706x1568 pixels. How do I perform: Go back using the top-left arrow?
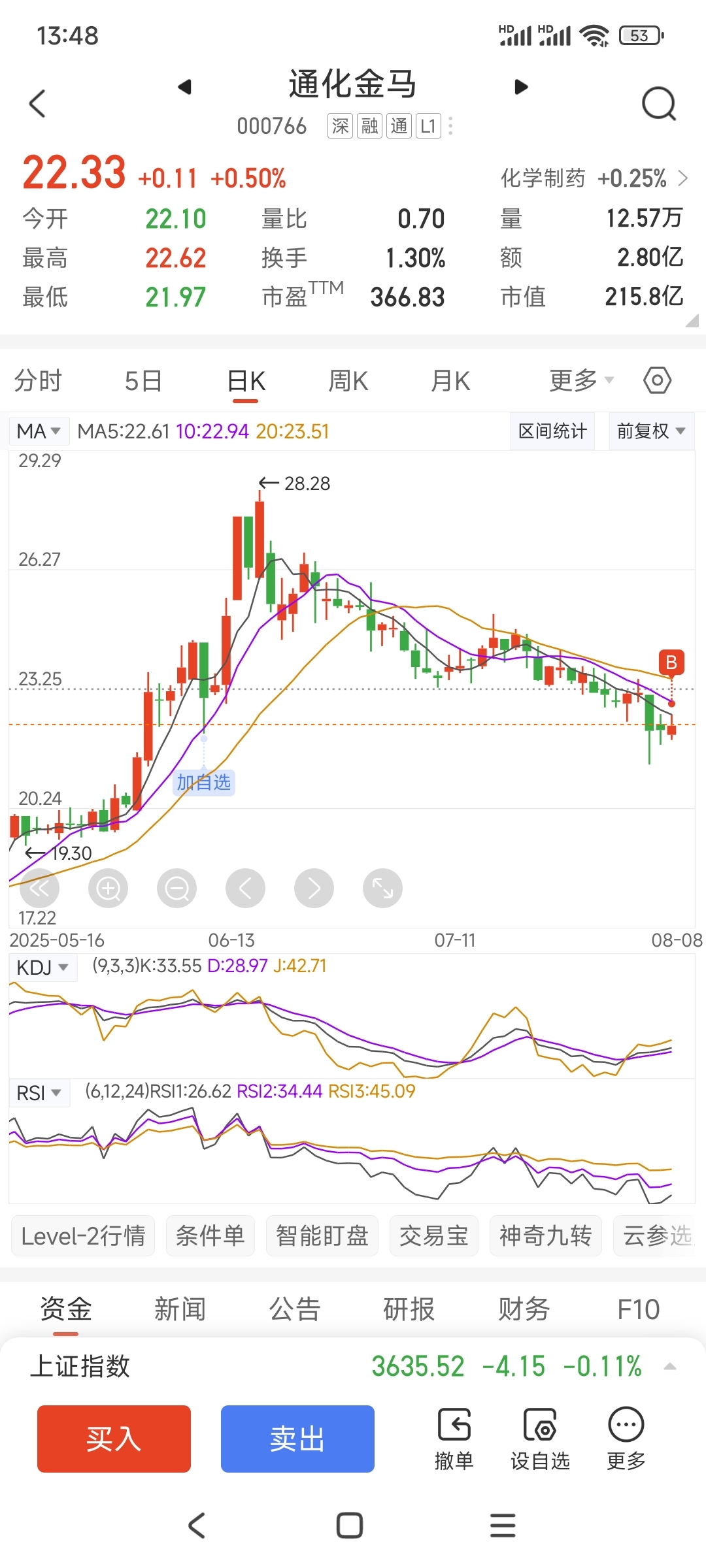(x=37, y=103)
